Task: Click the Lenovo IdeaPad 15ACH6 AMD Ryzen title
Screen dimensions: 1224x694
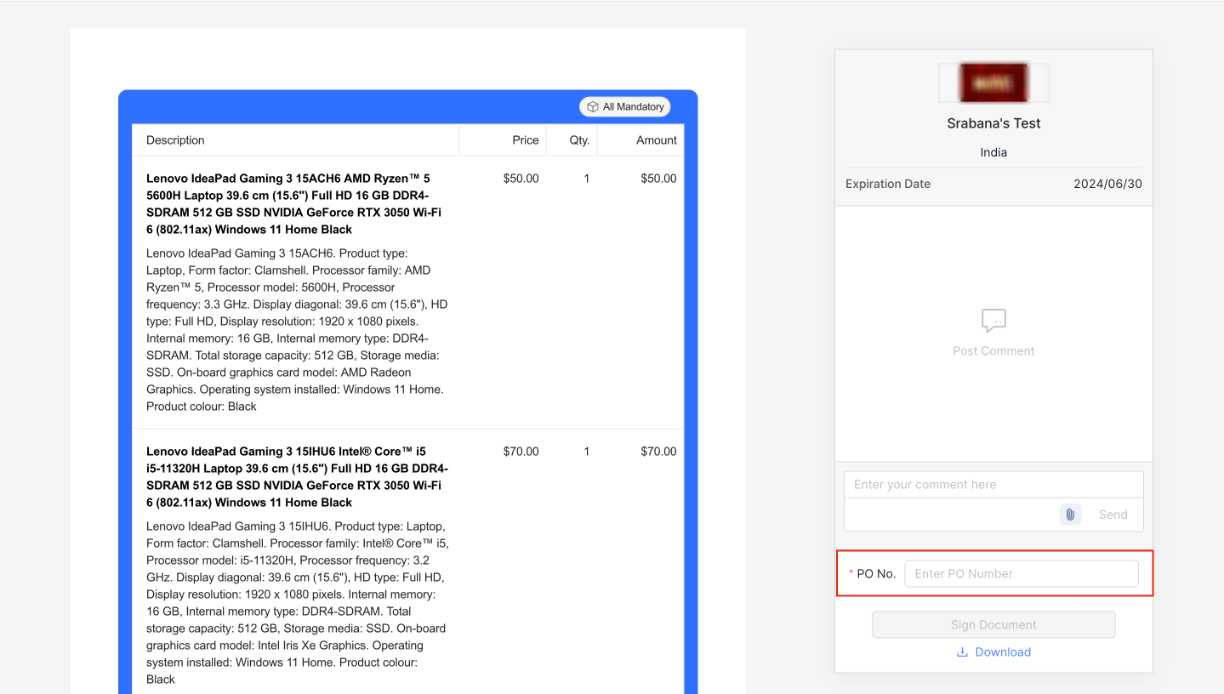Action: click(294, 204)
